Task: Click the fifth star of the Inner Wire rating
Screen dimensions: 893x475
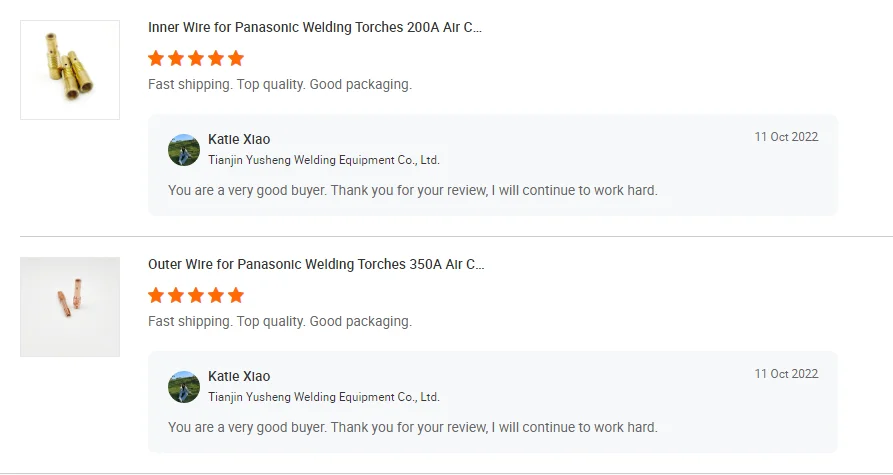Action: [236, 58]
